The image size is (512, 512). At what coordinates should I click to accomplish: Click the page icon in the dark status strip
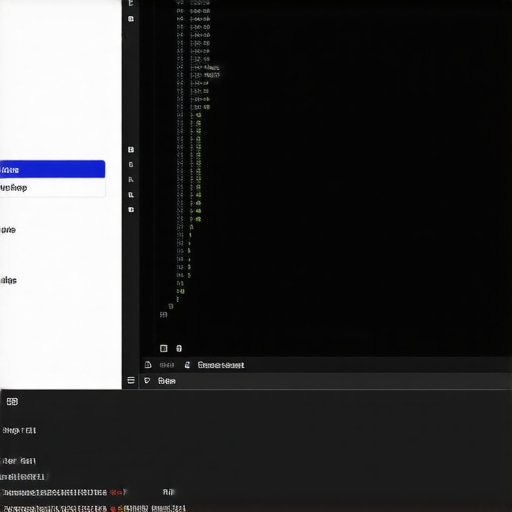pos(148,365)
